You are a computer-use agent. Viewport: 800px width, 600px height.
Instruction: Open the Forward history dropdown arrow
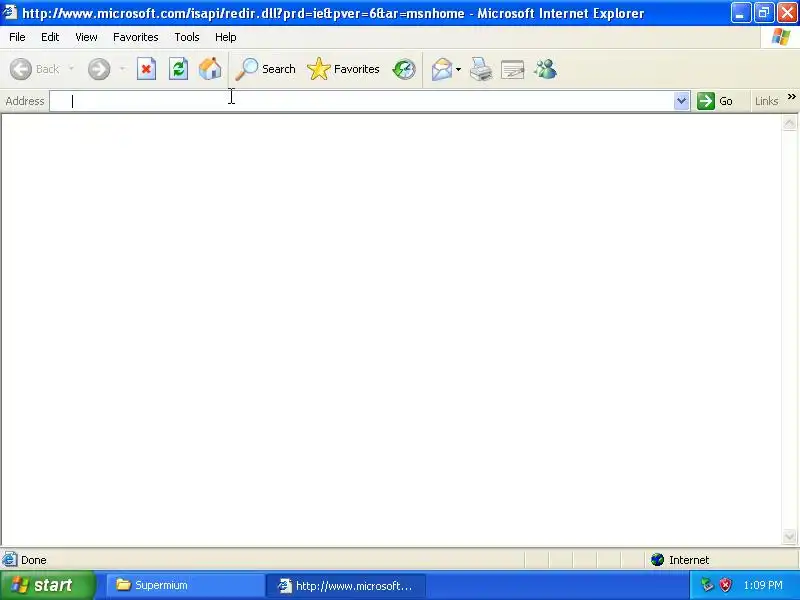tap(122, 69)
